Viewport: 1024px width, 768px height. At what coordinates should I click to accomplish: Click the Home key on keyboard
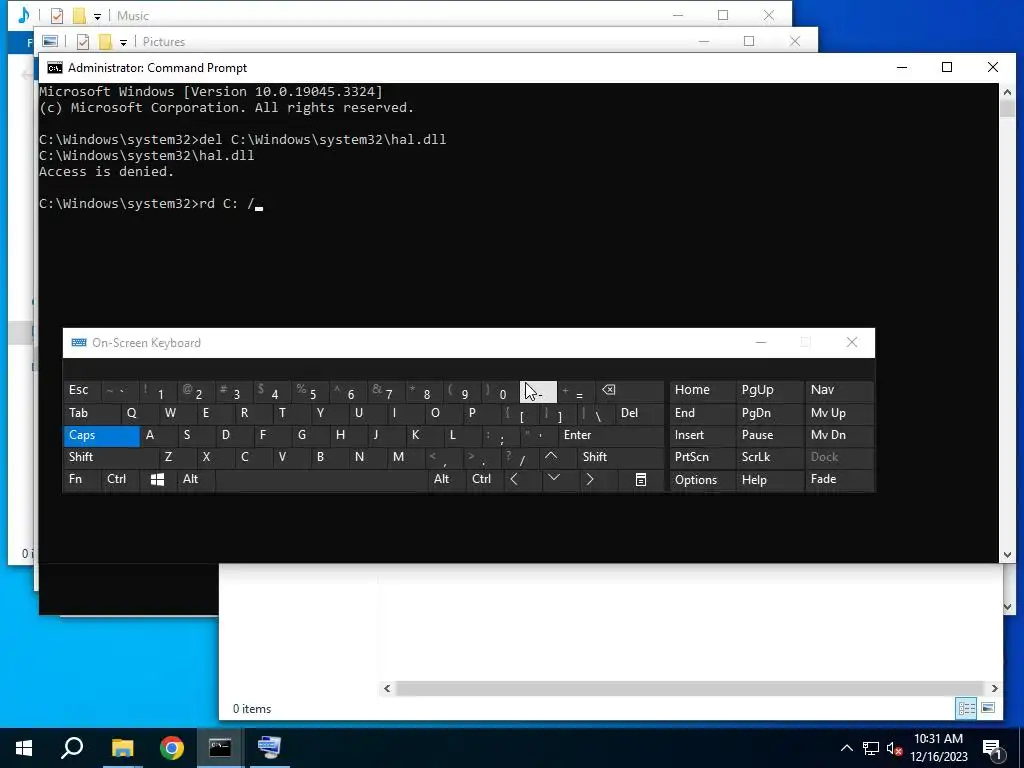pos(701,391)
